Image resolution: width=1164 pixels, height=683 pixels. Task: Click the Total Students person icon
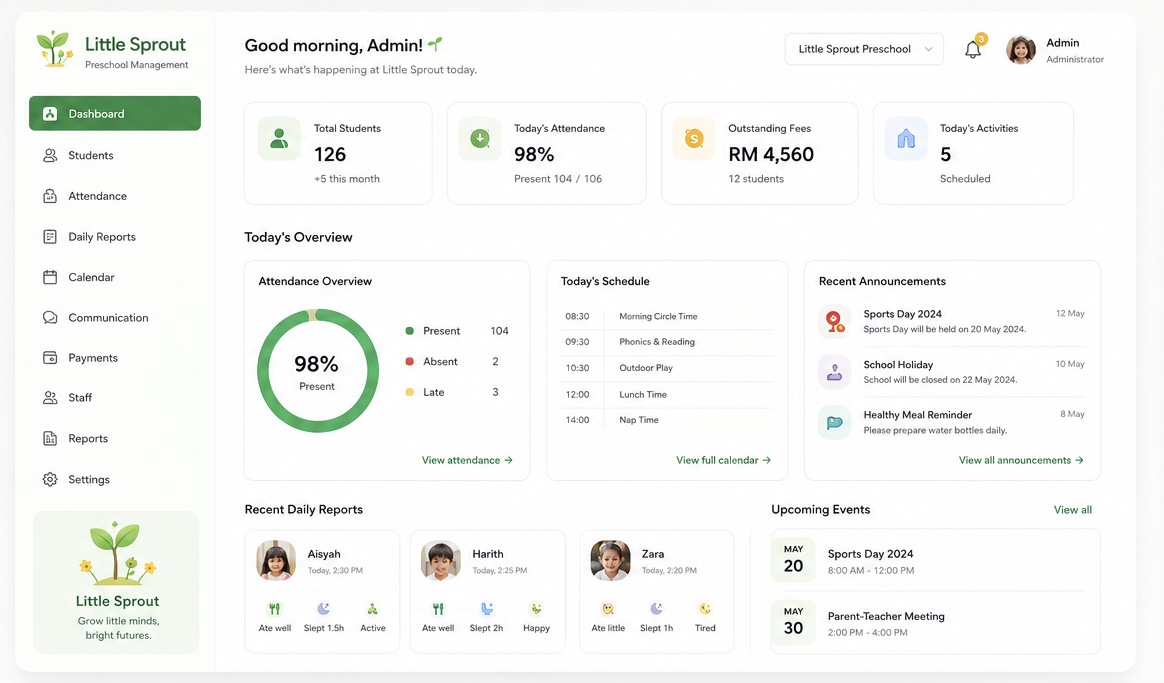tap(279, 139)
